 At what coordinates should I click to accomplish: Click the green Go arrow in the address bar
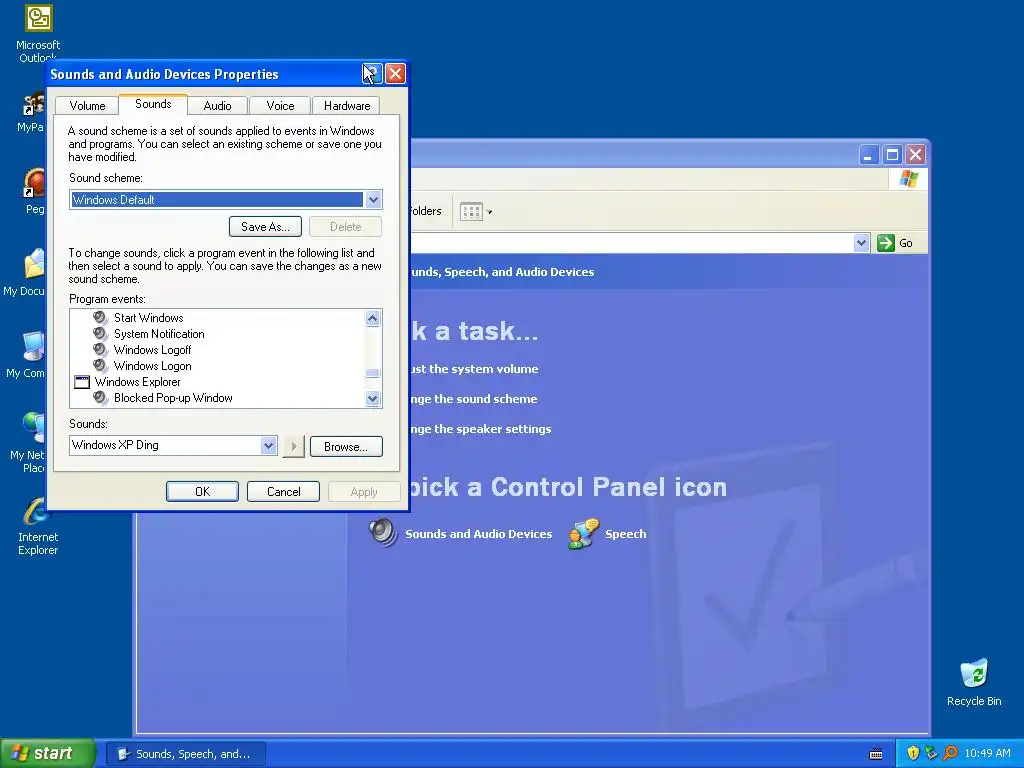(886, 243)
